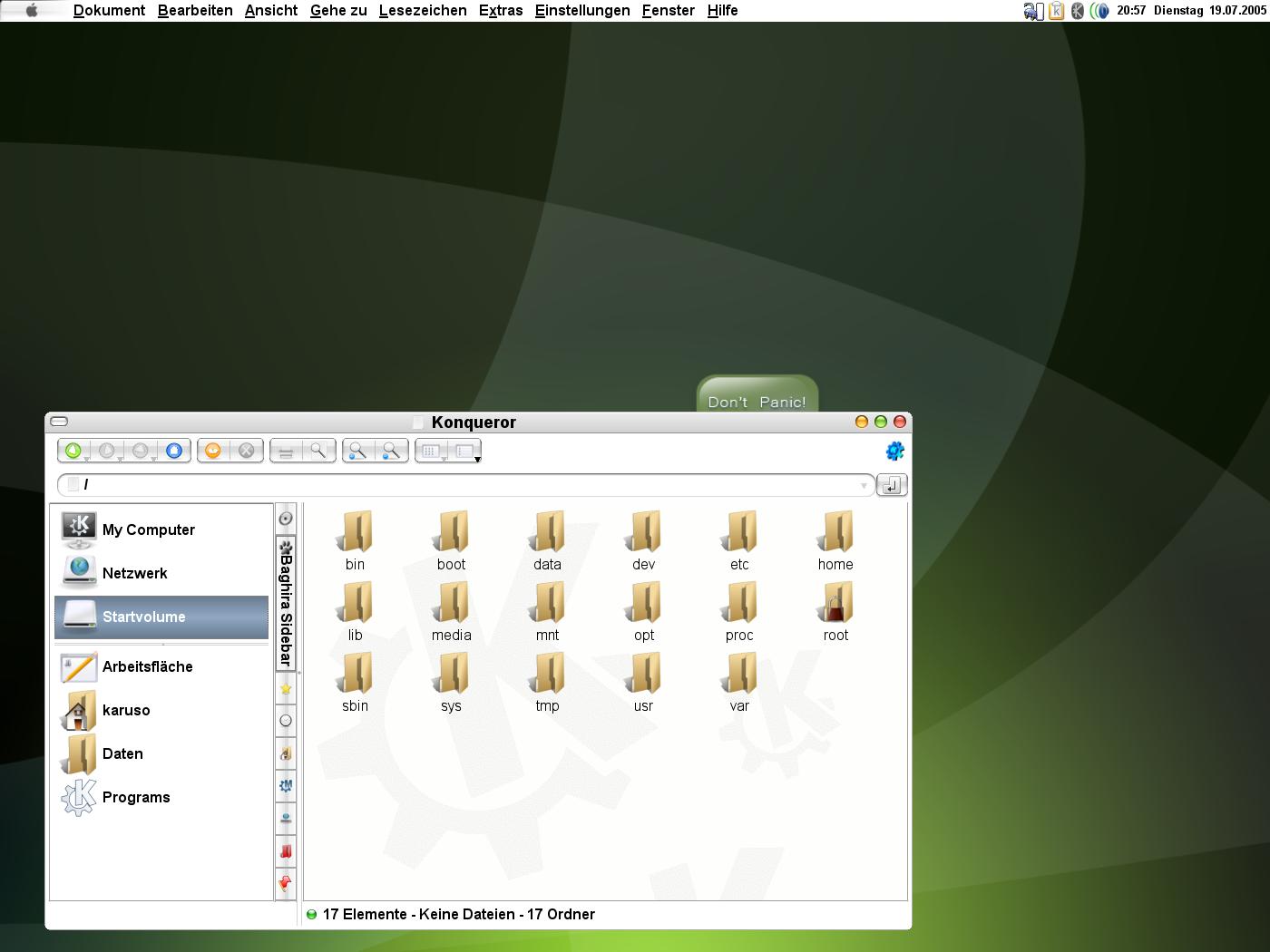Click the clock showing 20:57
1270x952 pixels.
coord(1131,11)
